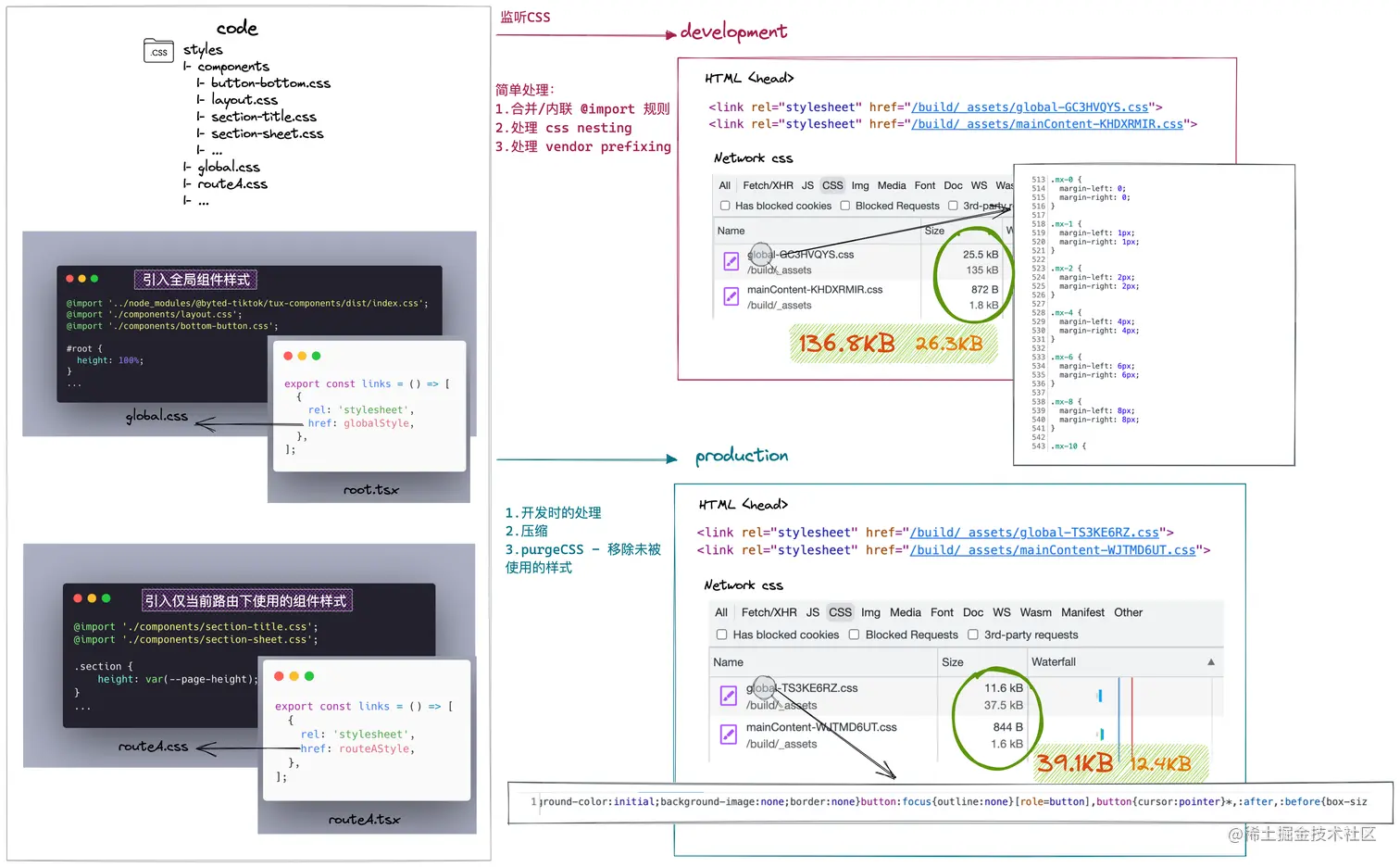Click file icon of global-GC3HVQYS.css row
Image resolution: width=1400 pixels, height=867 pixels.
(731, 262)
